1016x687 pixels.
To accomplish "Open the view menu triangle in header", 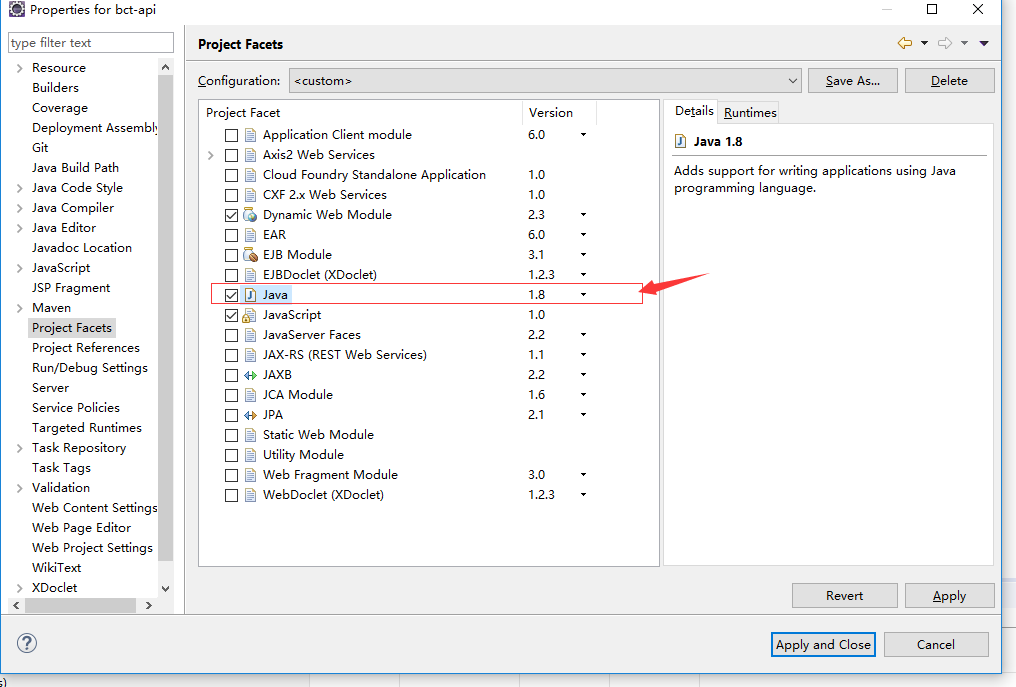I will coord(984,43).
